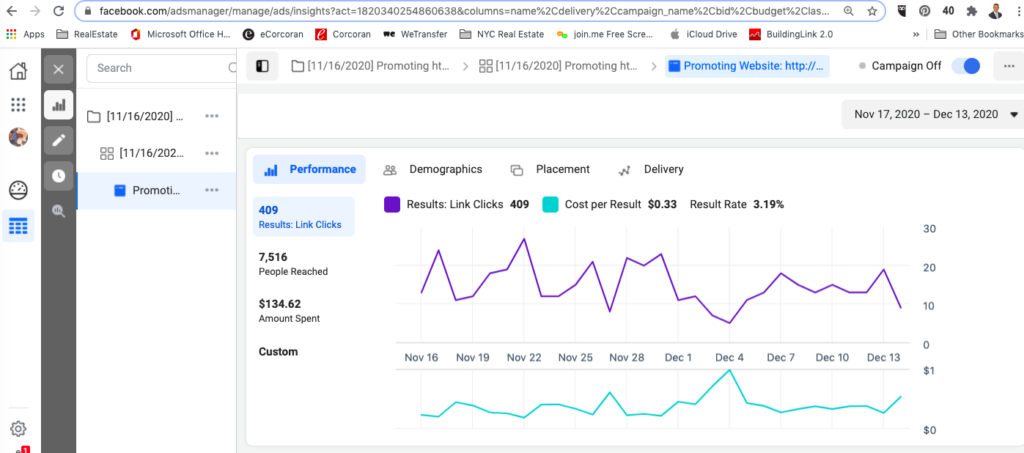Open the browser extensions puzzle icon

(972, 11)
